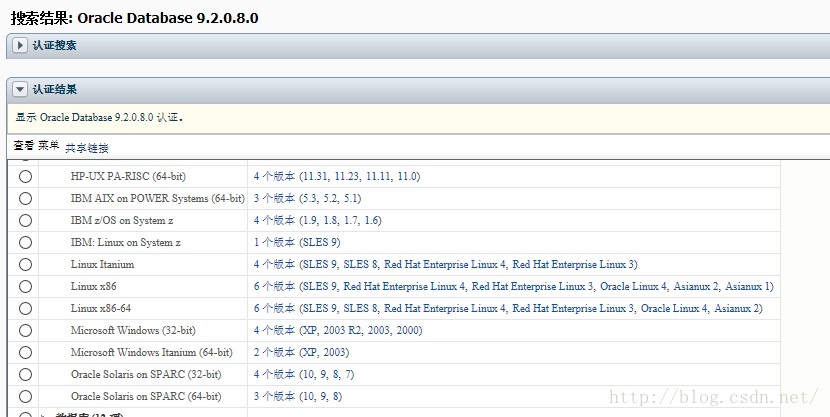Select the Linux x86 radio button

(25, 287)
